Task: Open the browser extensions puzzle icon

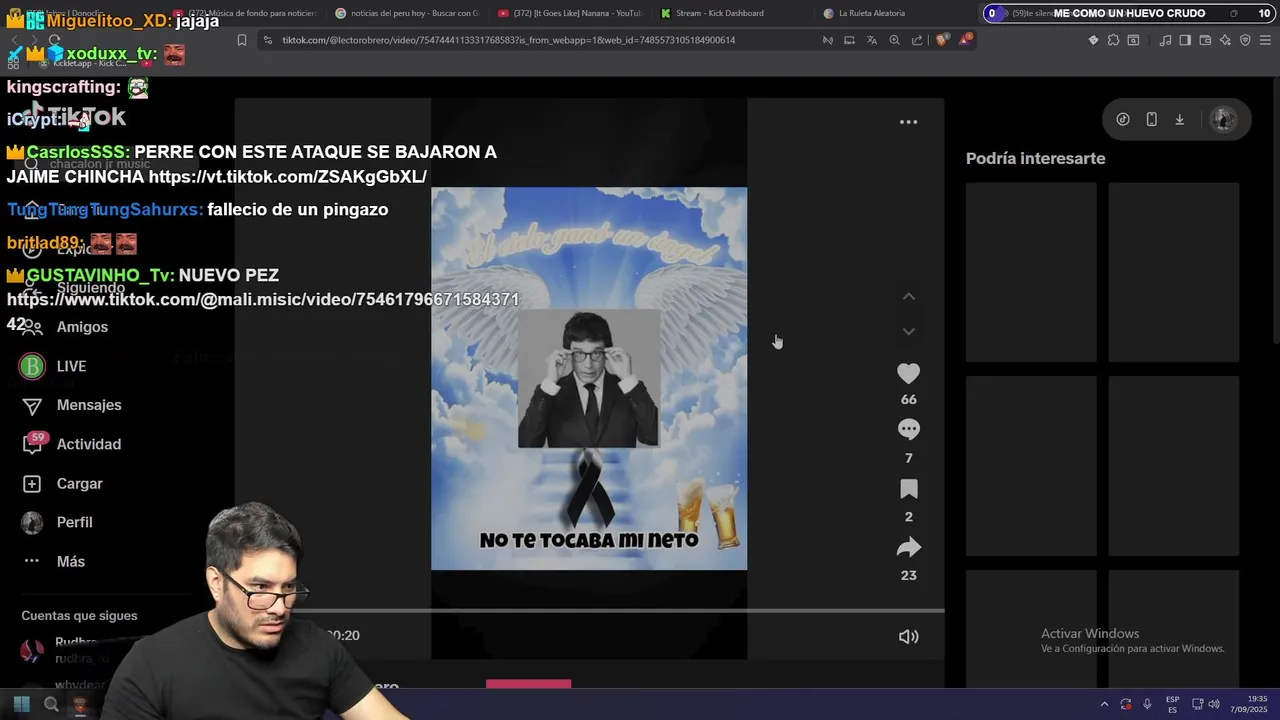Action: click(x=1113, y=40)
